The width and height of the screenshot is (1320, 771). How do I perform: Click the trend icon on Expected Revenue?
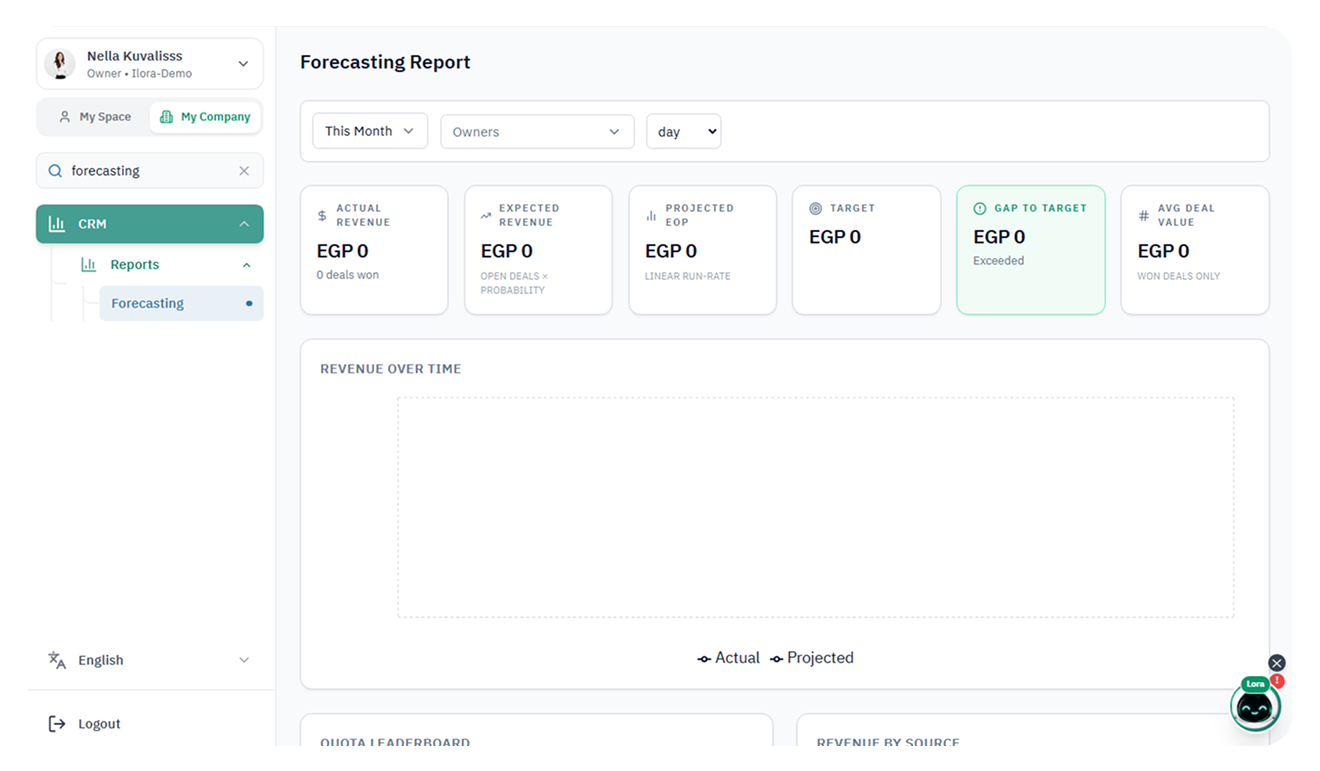tap(486, 216)
